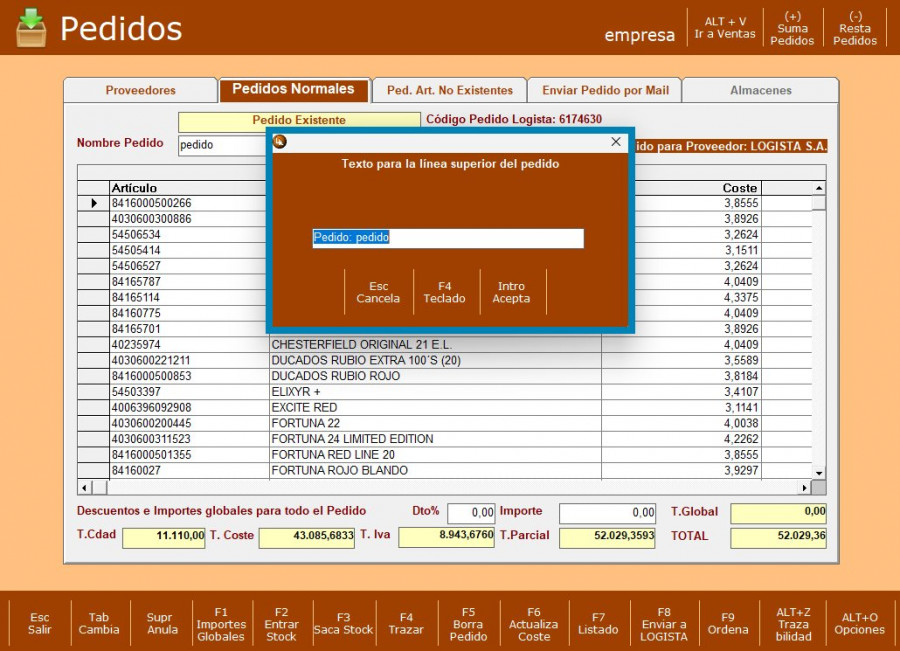
Task: Click the F5 Borra Pedido button
Action: 468,624
